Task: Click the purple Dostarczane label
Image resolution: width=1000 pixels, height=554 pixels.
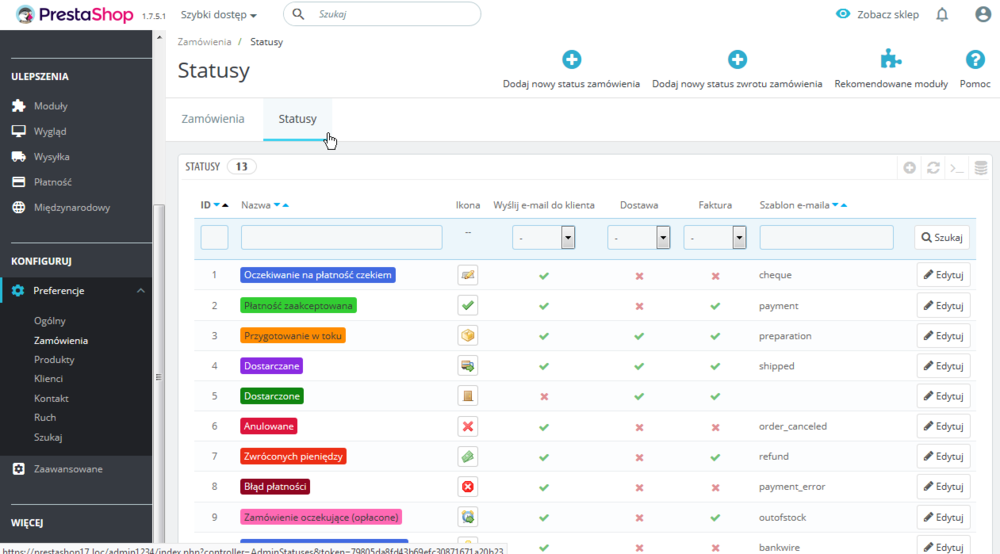Action: [x=271, y=366]
